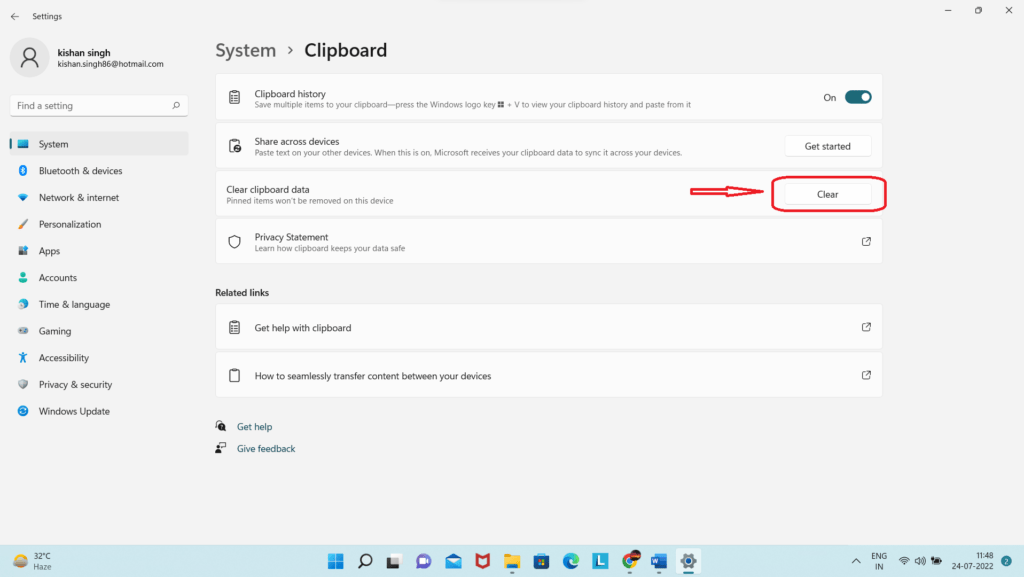Open Accounts settings
This screenshot has width=1024, height=577.
(99, 278)
